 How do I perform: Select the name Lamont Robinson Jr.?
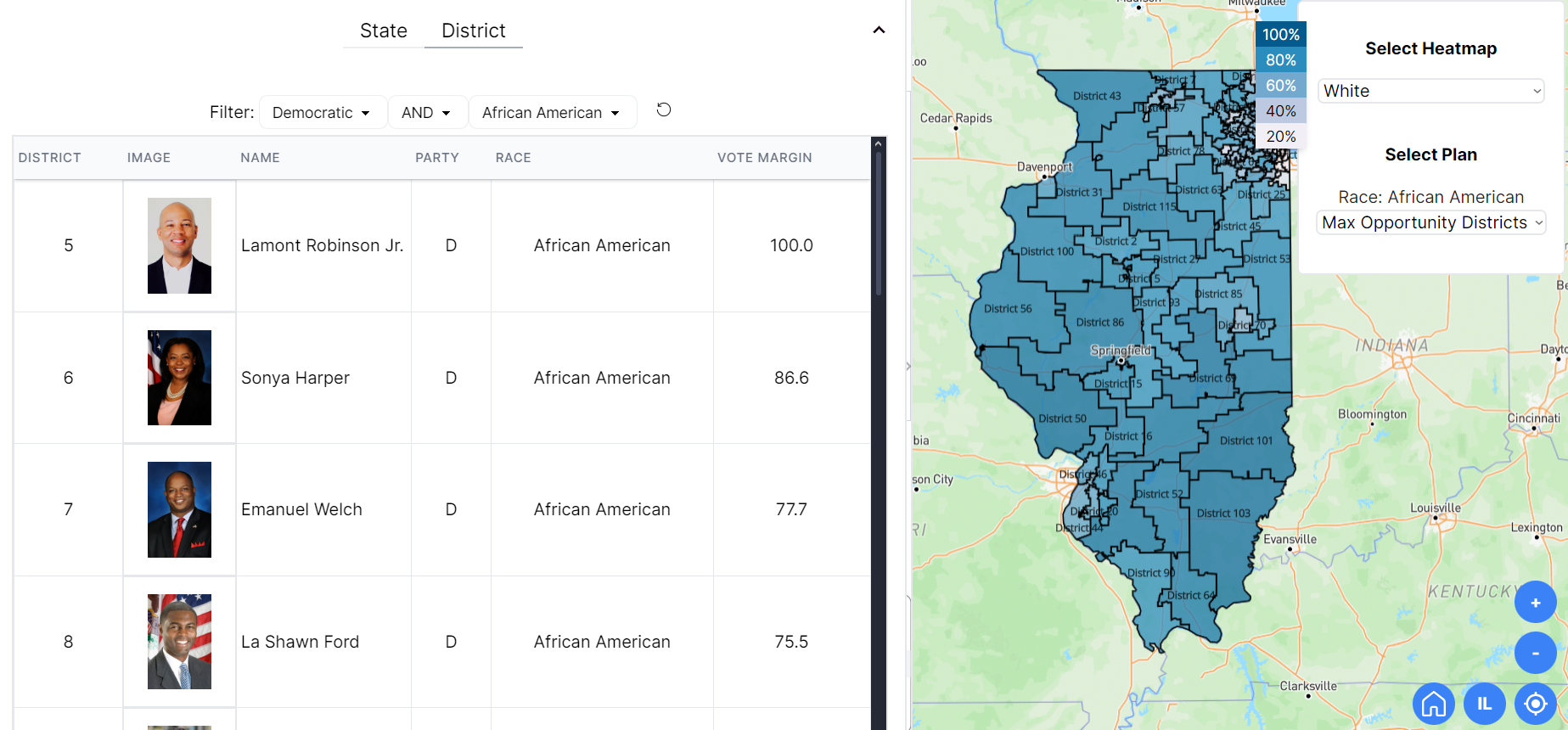pyautogui.click(x=322, y=245)
